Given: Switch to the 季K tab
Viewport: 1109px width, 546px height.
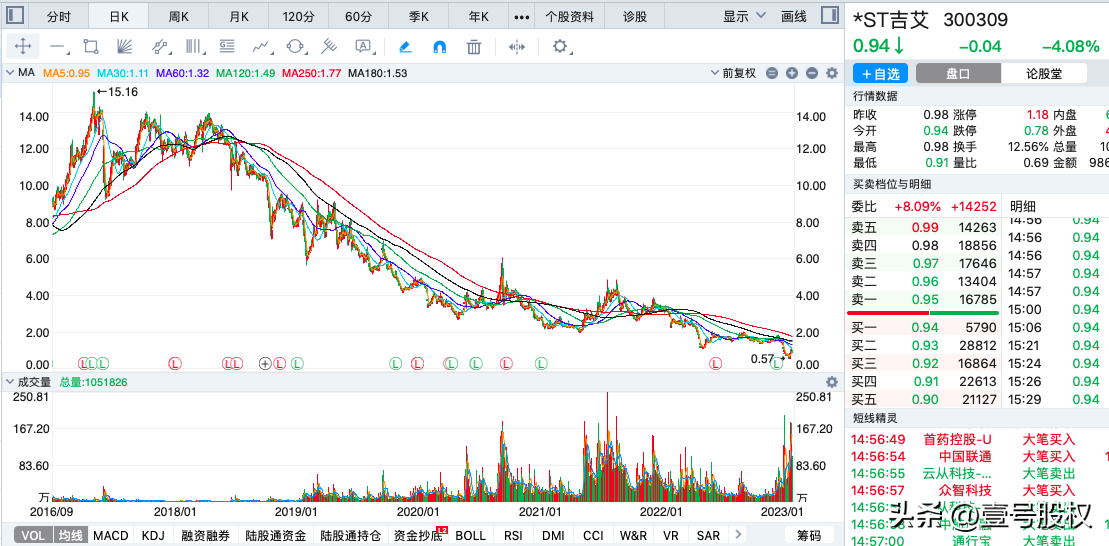Looking at the screenshot, I should point(419,16).
